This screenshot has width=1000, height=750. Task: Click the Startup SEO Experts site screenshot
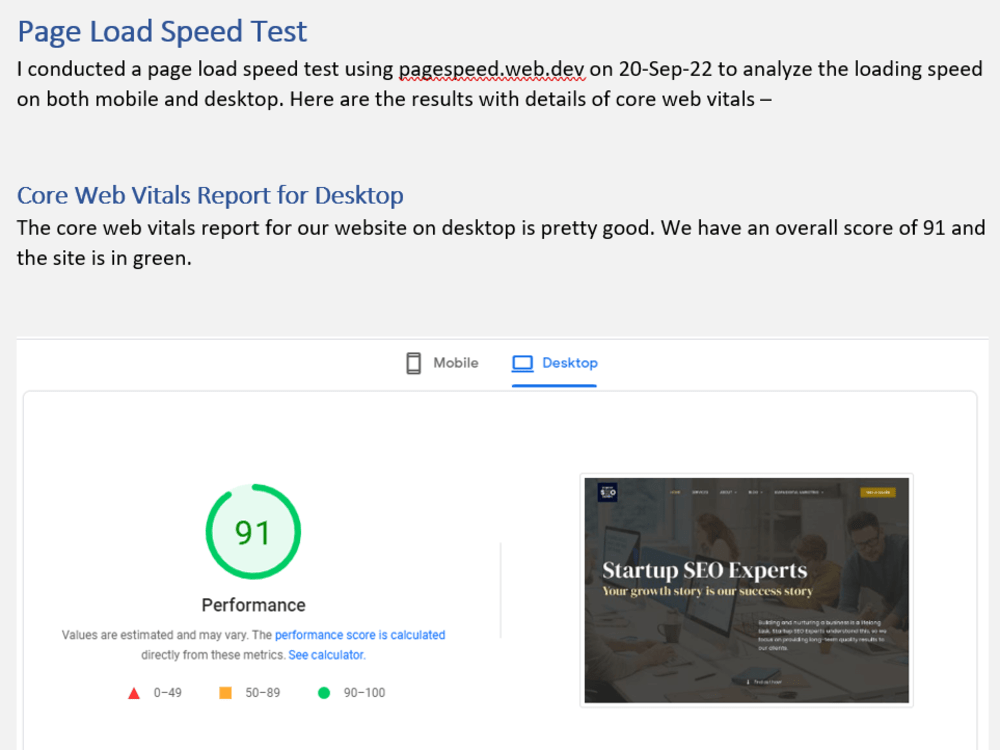click(746, 590)
